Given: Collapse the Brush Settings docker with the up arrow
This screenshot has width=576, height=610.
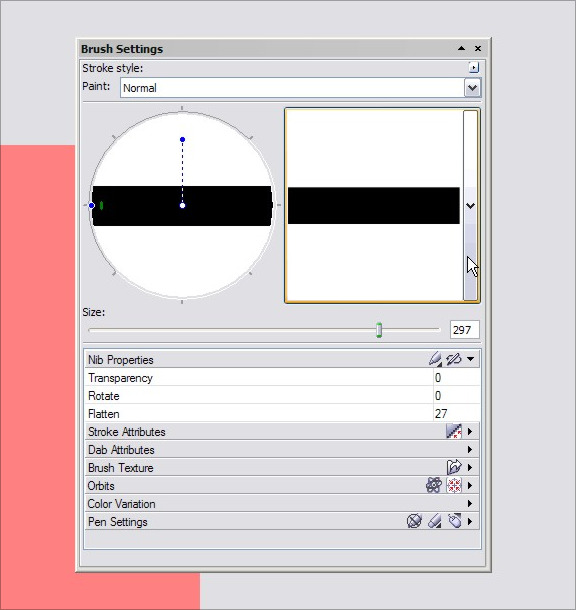Looking at the screenshot, I should coord(462,48).
